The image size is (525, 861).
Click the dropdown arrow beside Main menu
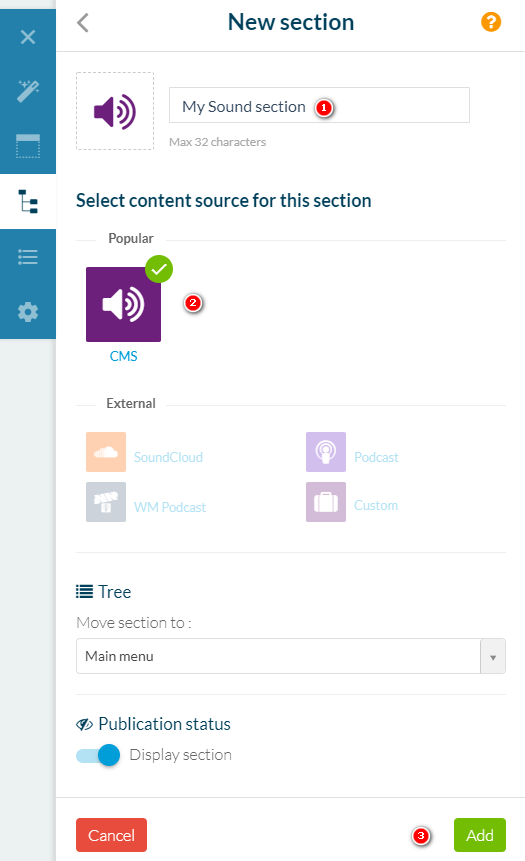[493, 657]
